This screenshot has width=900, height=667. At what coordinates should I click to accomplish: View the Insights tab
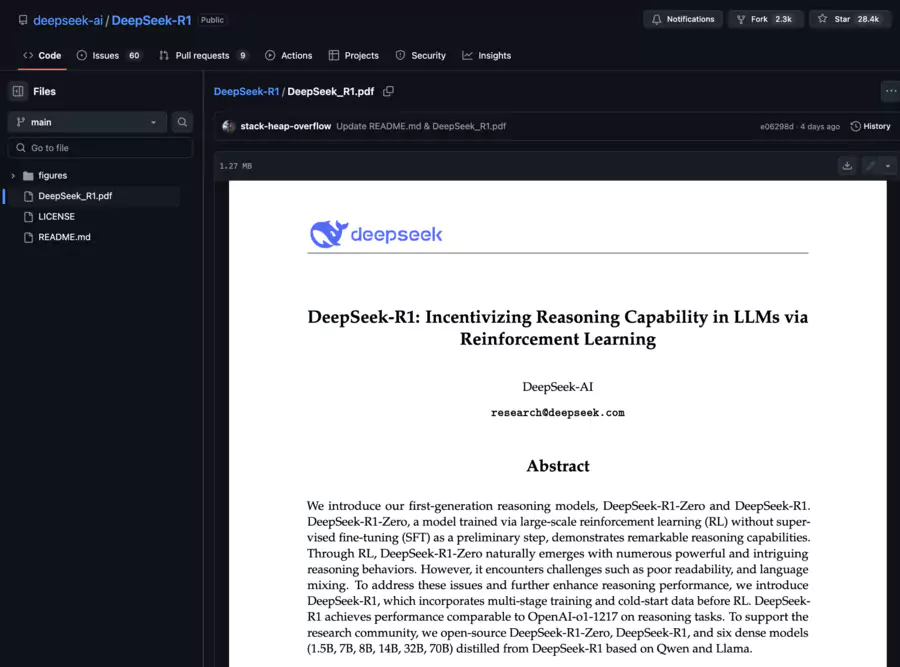[x=487, y=56]
